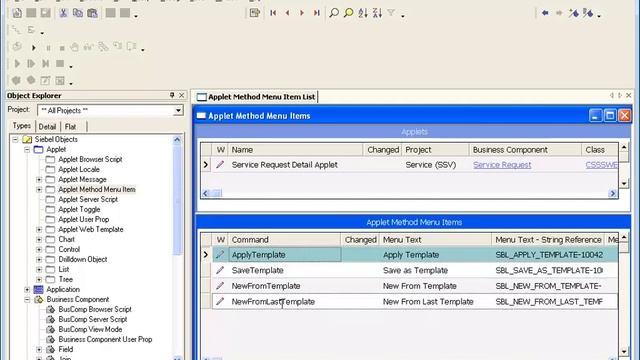Image resolution: width=640 pixels, height=360 pixels.
Task: Click the Copy toolbar icon
Action: [78, 13]
